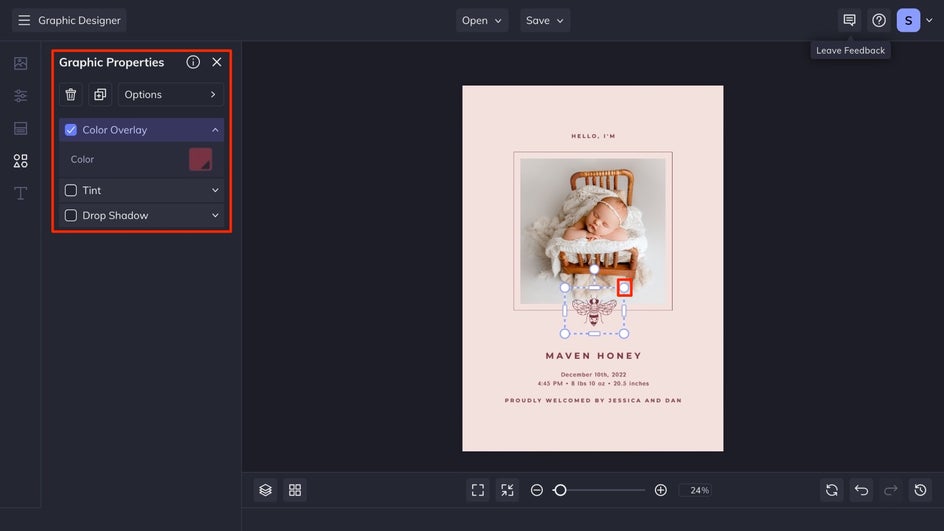Open the Image Manager sidebar tab
The width and height of the screenshot is (944, 531).
pos(20,63)
